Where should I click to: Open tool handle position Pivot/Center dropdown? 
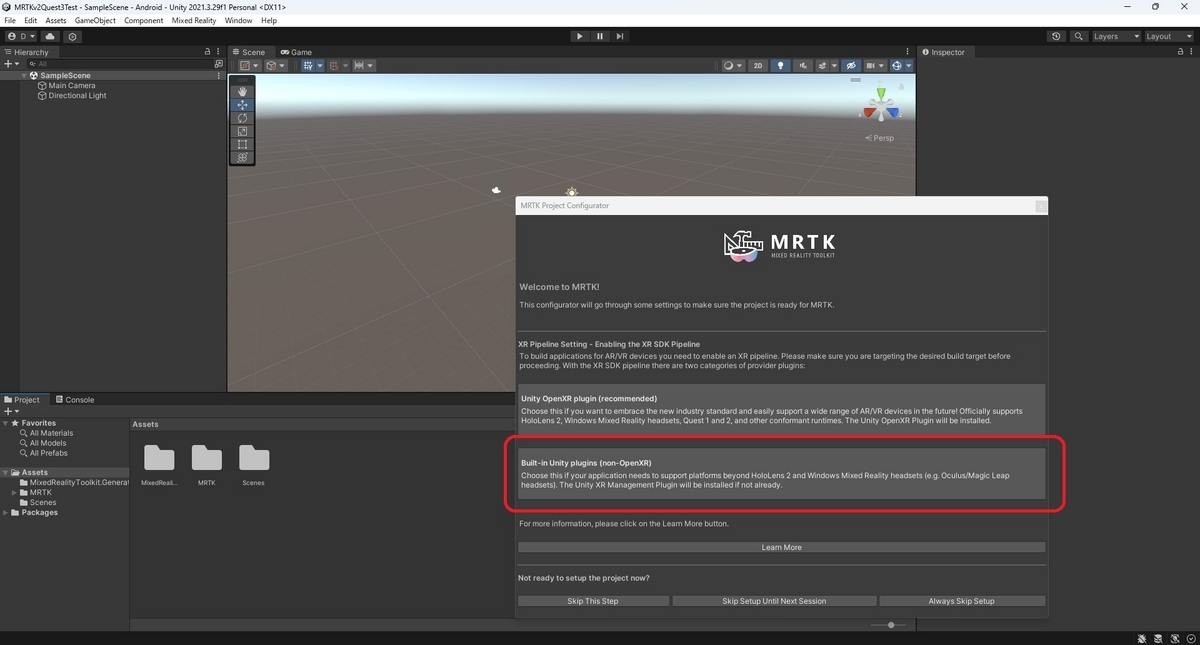click(248, 65)
